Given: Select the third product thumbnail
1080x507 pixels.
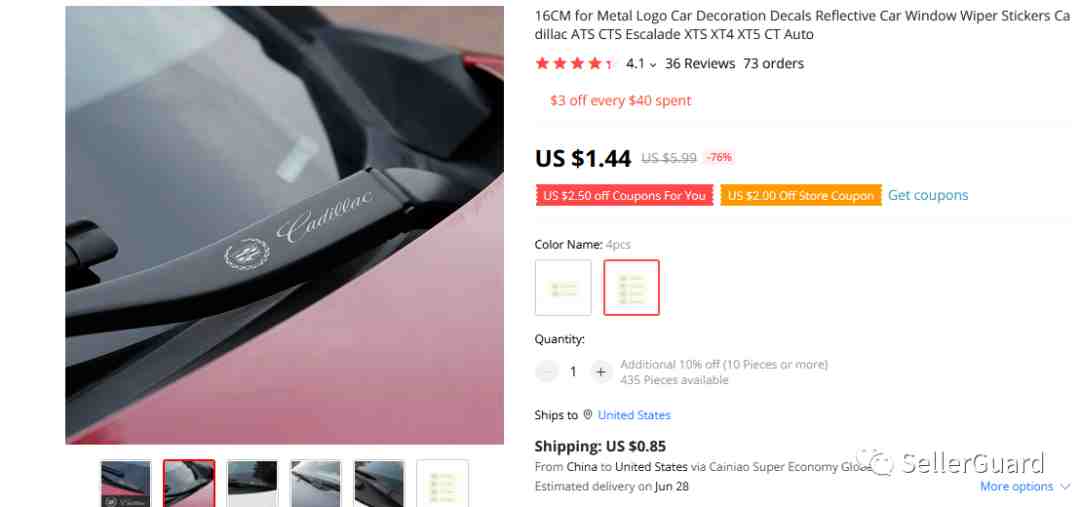Looking at the screenshot, I should pyautogui.click(x=252, y=483).
